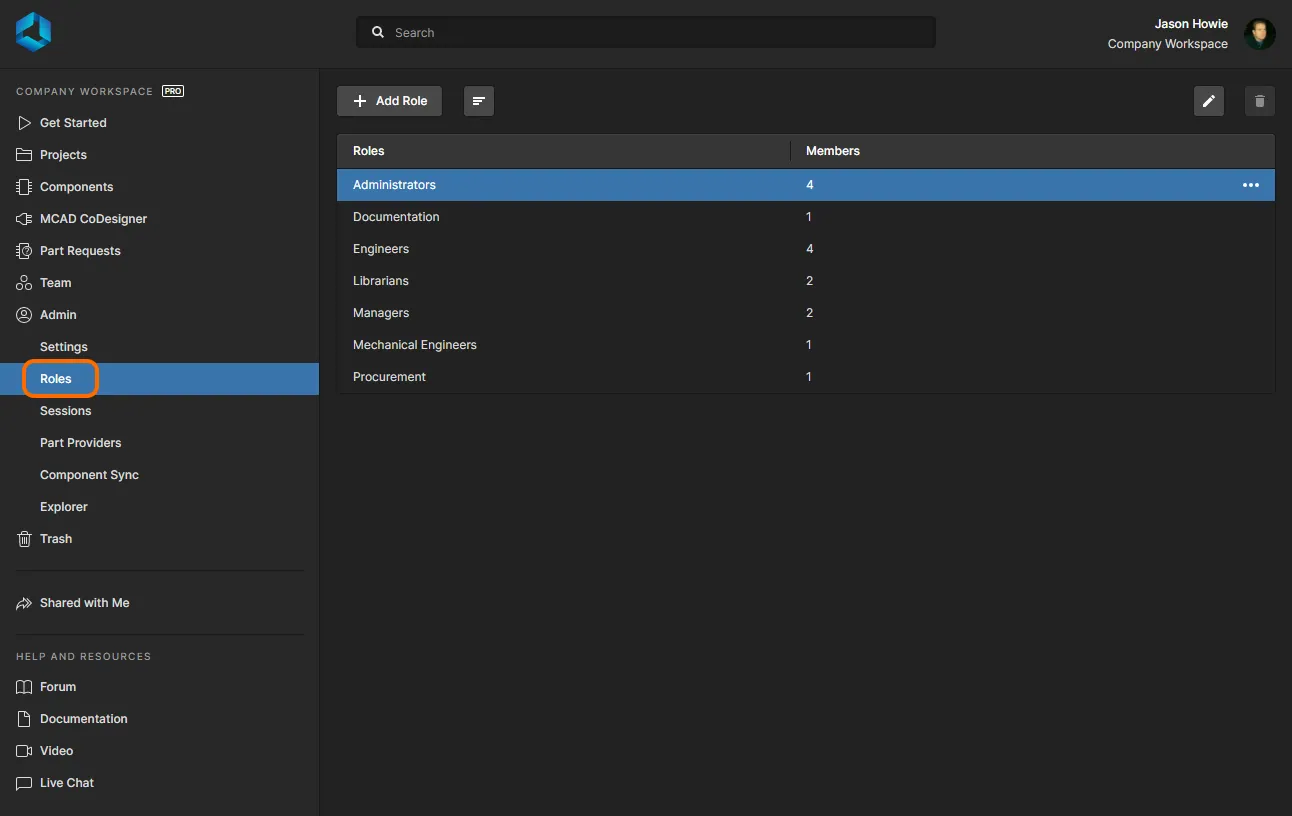Click Jason Howie's profile avatar
This screenshot has width=1292, height=816.
point(1259,34)
